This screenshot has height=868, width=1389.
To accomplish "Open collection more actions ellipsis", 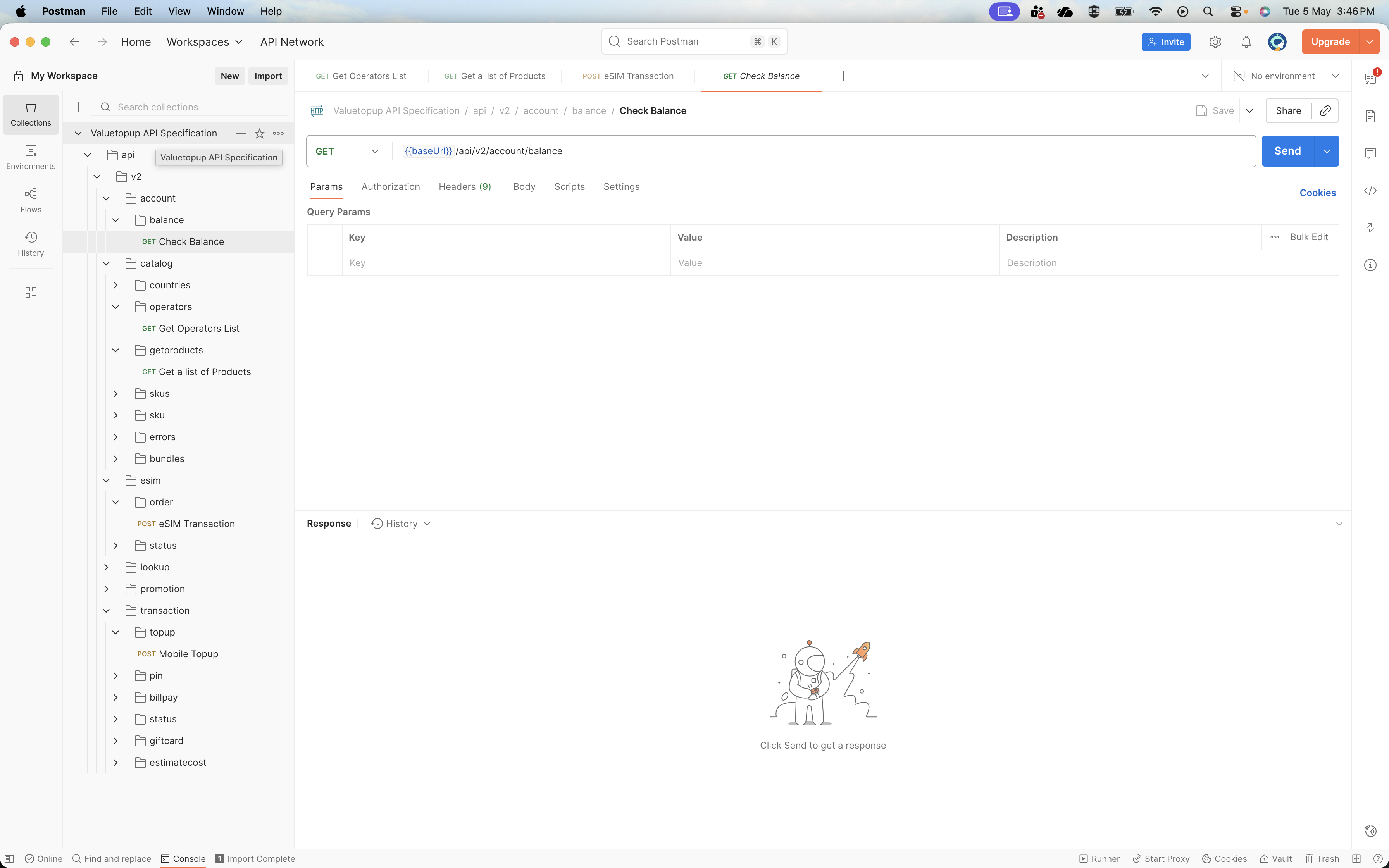I will pyautogui.click(x=278, y=133).
